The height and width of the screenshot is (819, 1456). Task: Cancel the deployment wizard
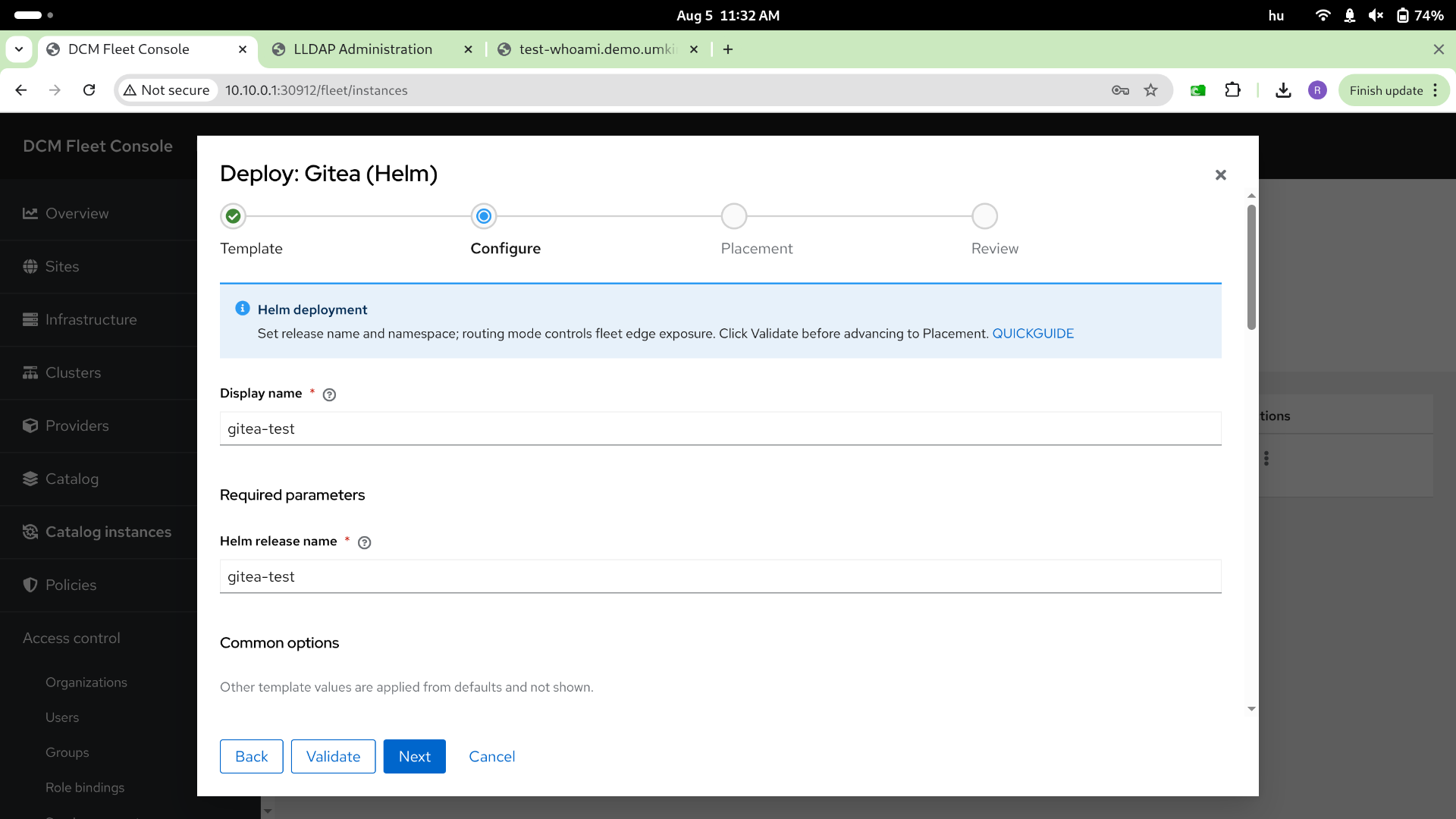tap(491, 756)
